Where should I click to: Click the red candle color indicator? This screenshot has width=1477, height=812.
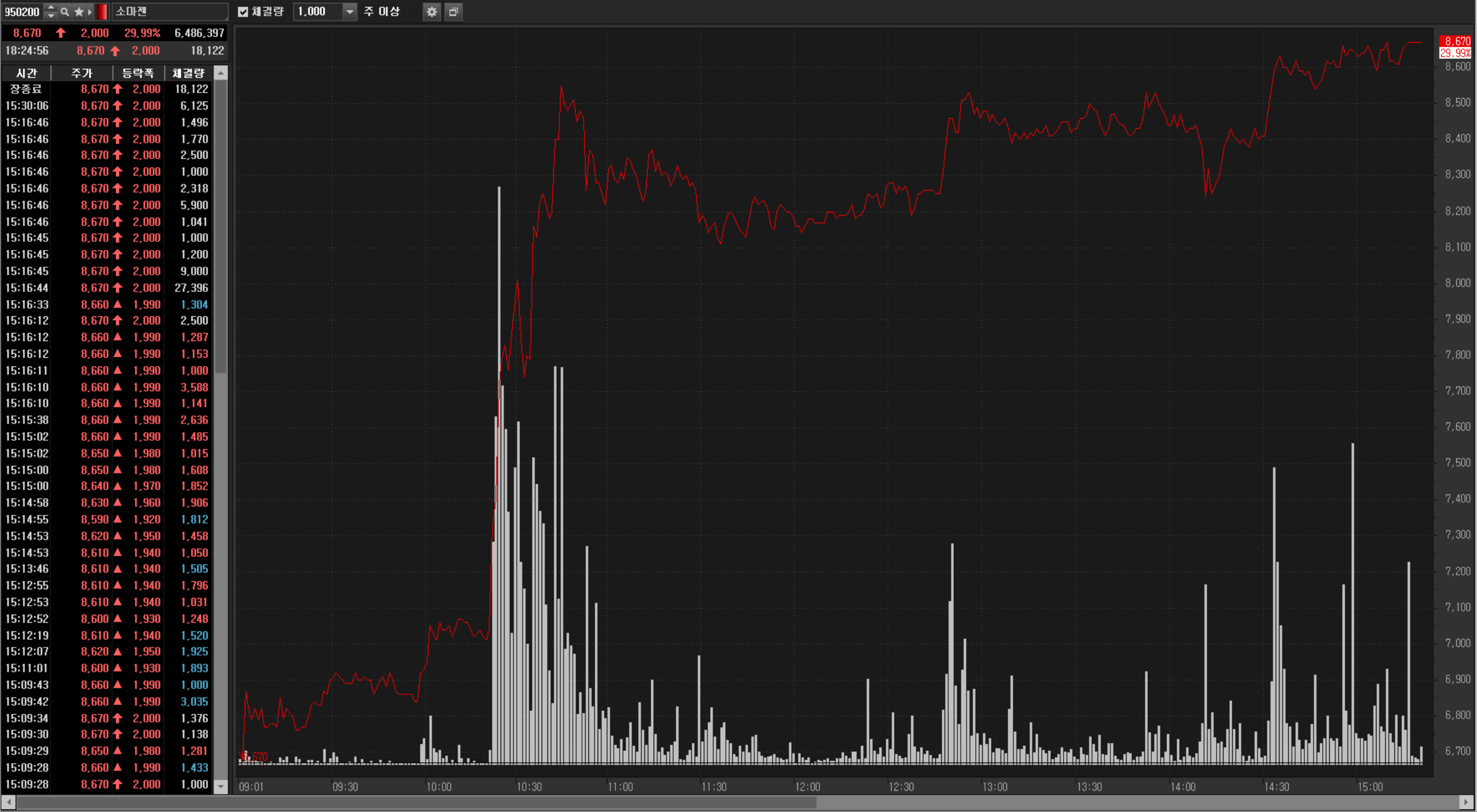[102, 12]
